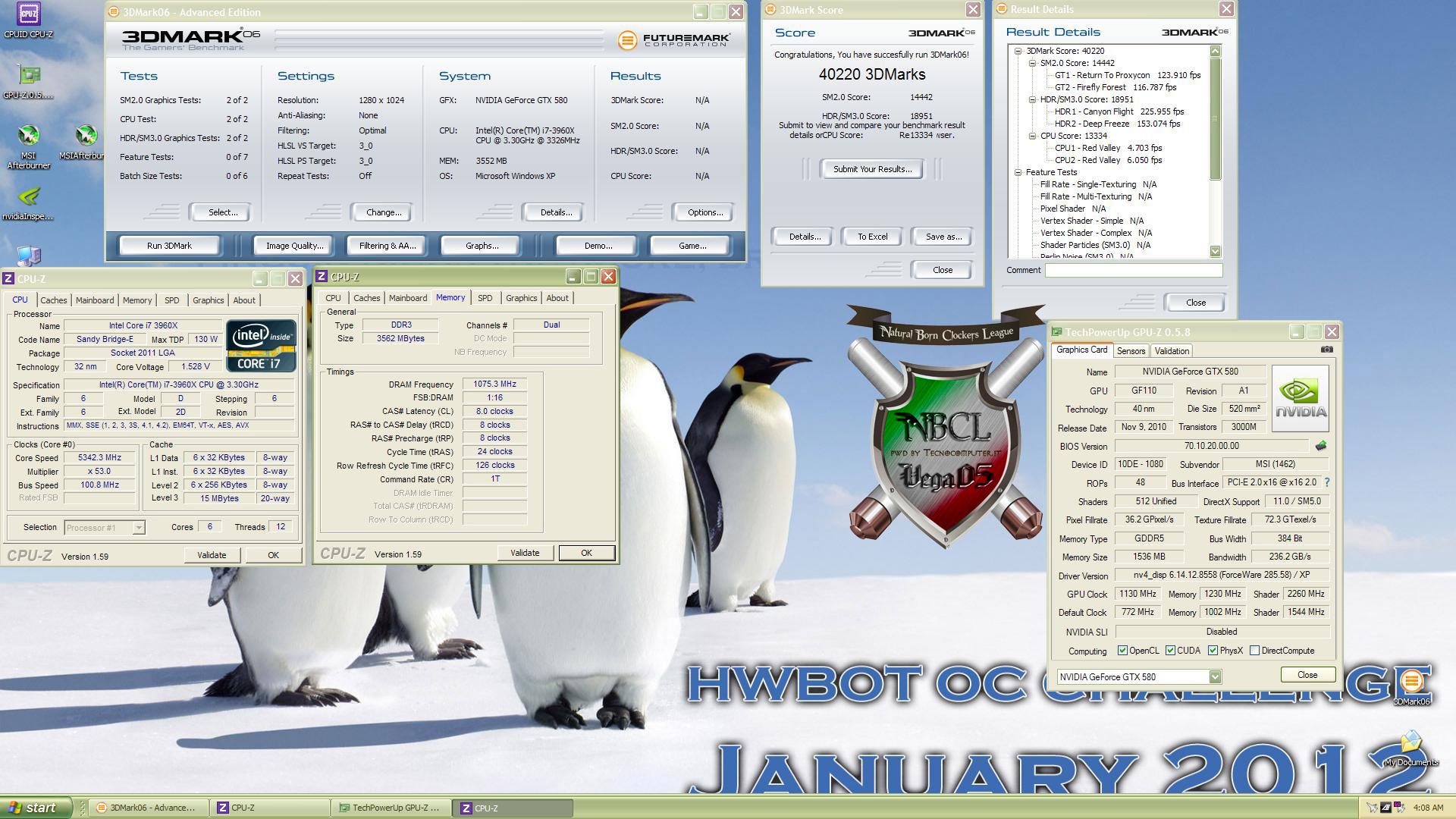The height and width of the screenshot is (819, 1456).
Task: Toggle the OpenCL checkbox in GPU-Z
Action: tap(1122, 651)
